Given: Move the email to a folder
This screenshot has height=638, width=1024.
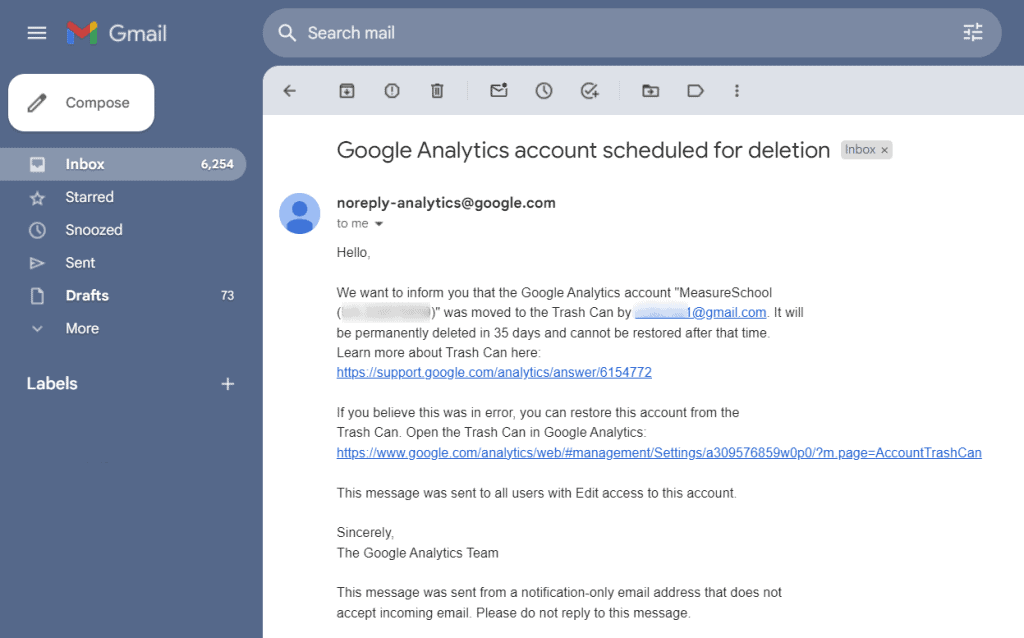Looking at the screenshot, I should pyautogui.click(x=649, y=90).
